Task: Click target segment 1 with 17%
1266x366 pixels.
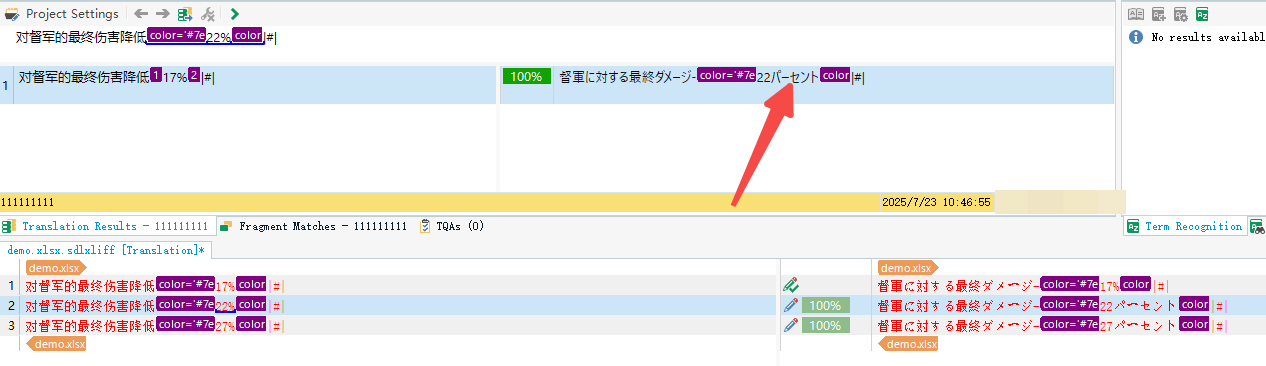Action: (x=1068, y=286)
